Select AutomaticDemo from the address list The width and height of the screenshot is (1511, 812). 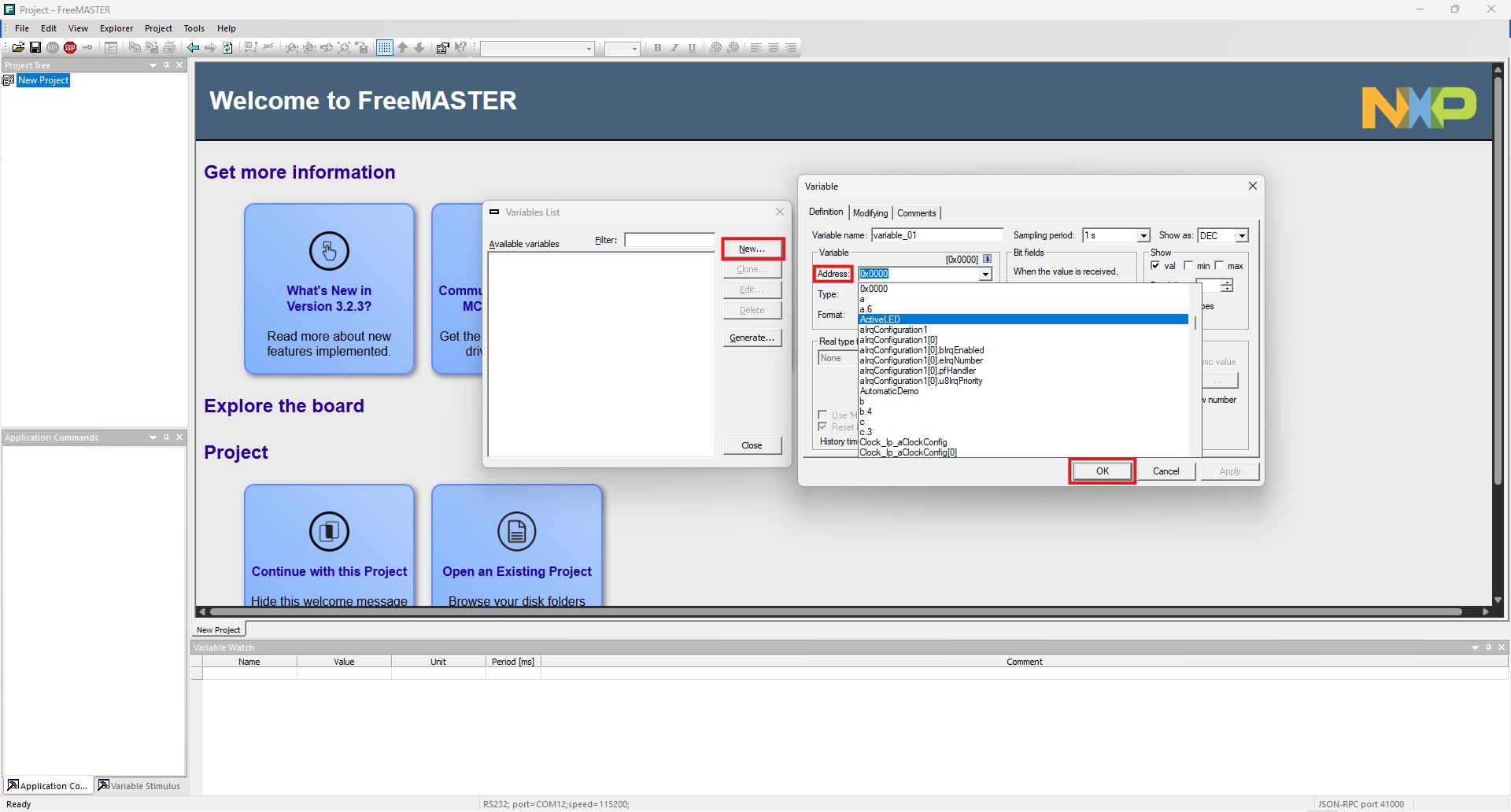1023,391
